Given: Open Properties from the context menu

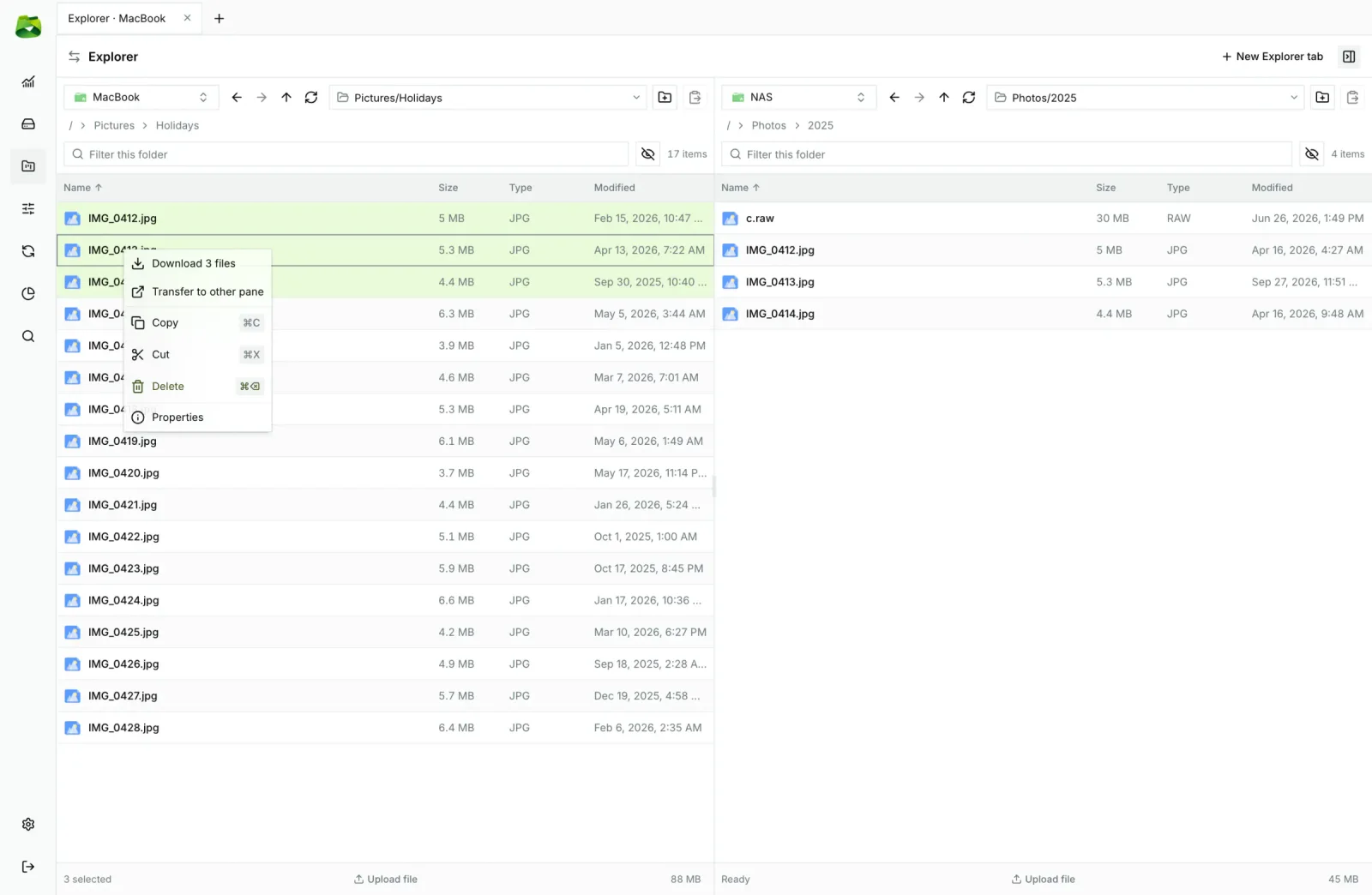Looking at the screenshot, I should tap(197, 417).
